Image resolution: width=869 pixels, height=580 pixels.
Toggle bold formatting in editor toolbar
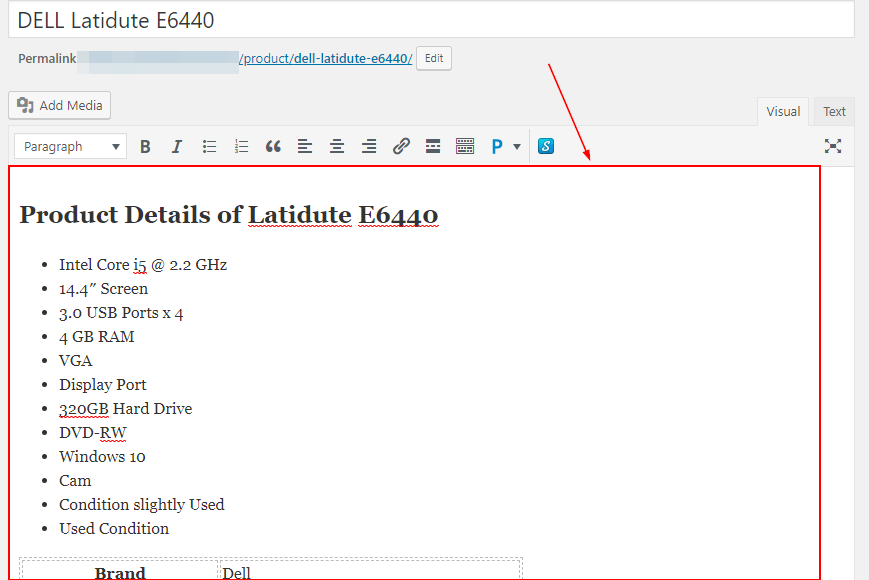(x=145, y=147)
